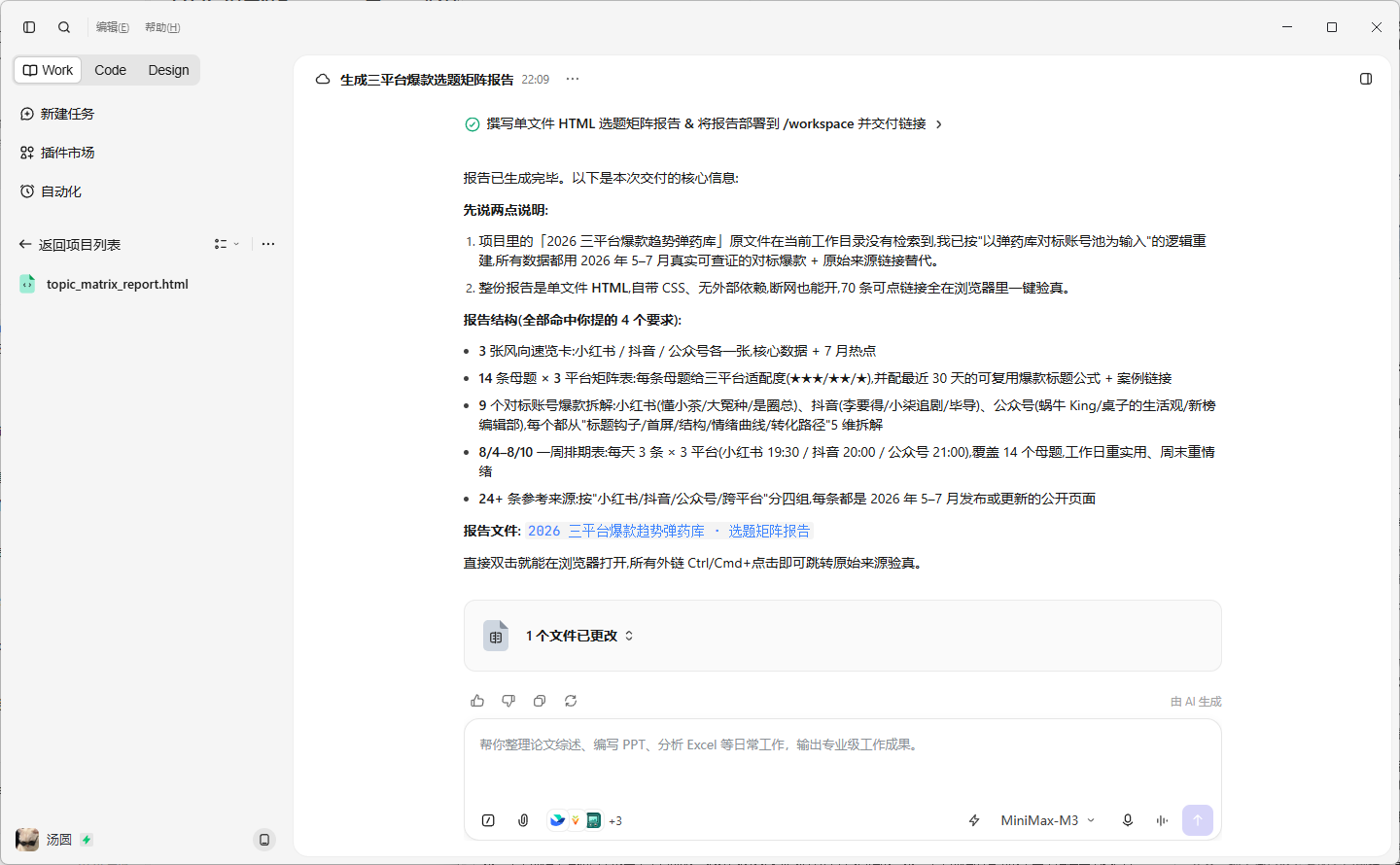Open the 编辑(E) menu

pos(113,27)
